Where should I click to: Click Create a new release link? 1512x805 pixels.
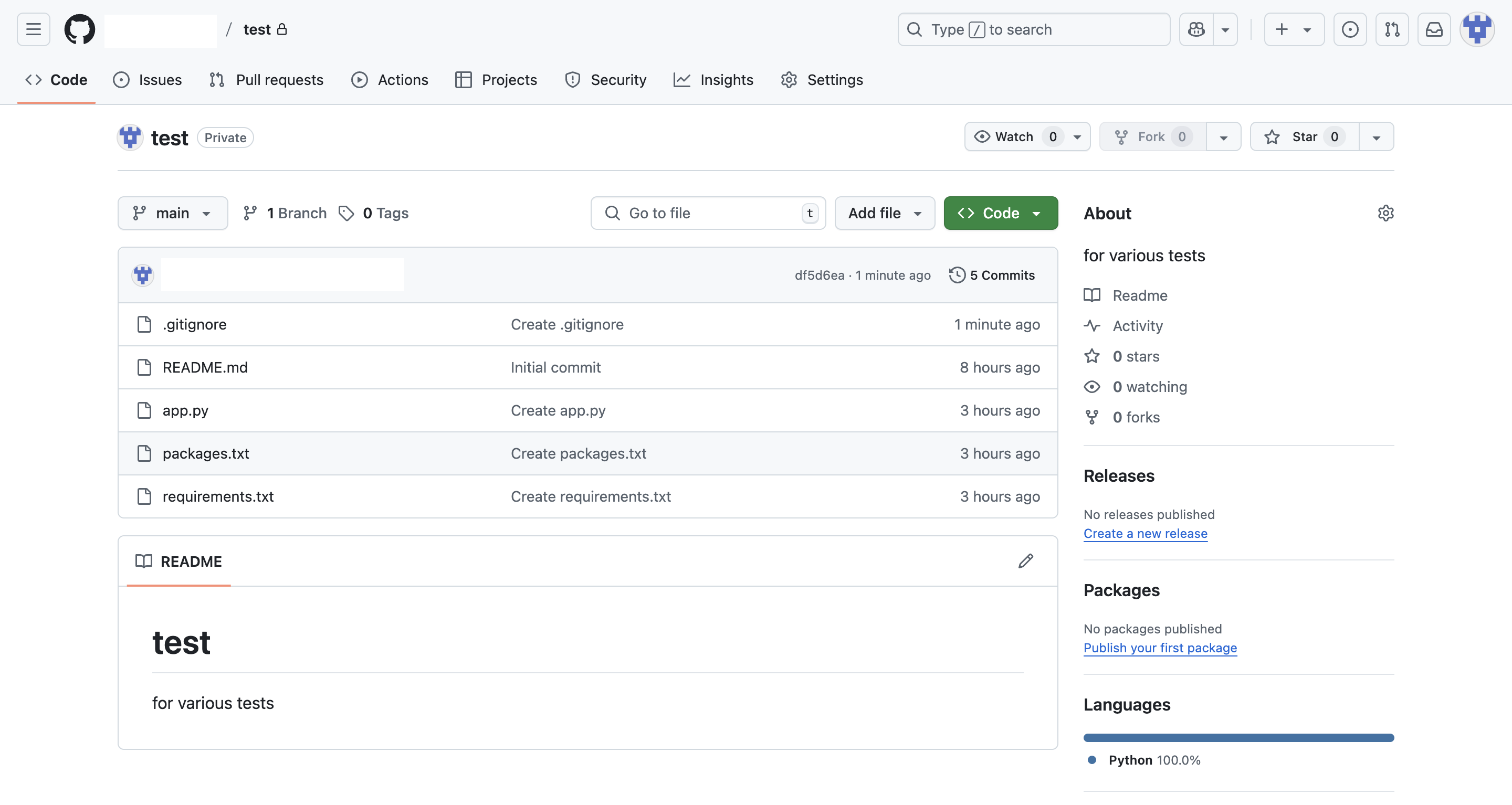click(1145, 533)
